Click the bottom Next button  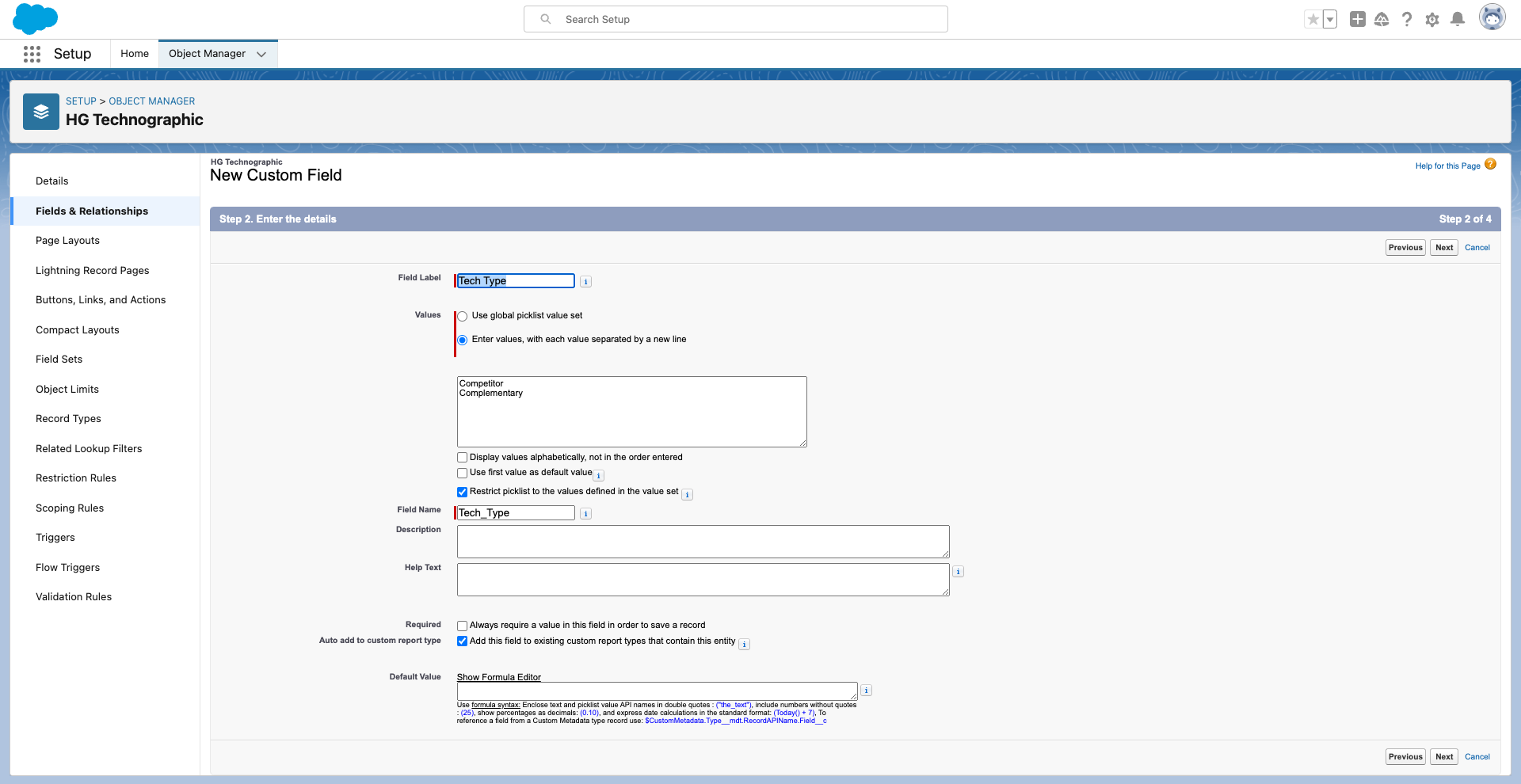pyautogui.click(x=1444, y=757)
